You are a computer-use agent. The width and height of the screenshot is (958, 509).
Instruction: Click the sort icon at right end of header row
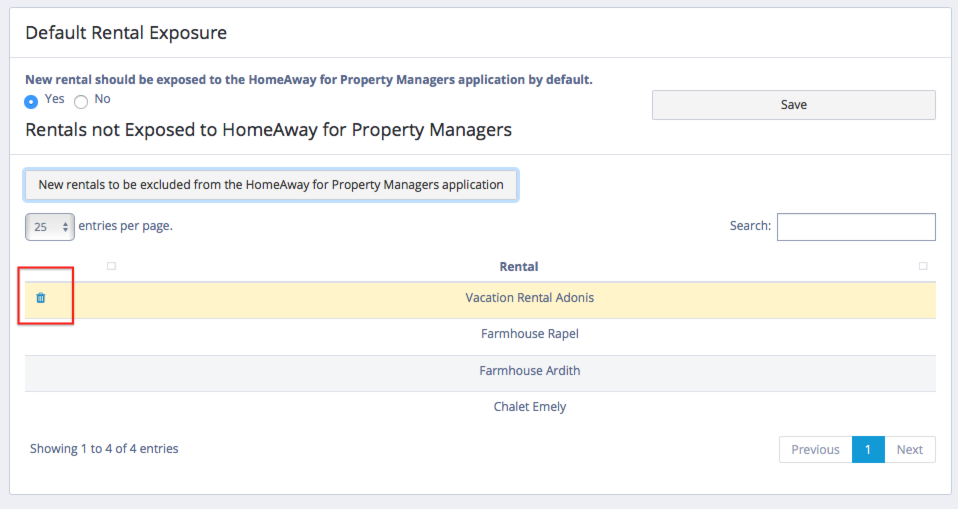click(x=922, y=266)
